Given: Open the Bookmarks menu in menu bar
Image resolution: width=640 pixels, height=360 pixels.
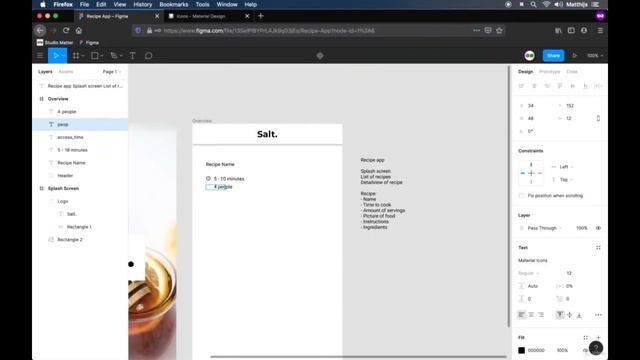Looking at the screenshot, I should click(173, 4).
